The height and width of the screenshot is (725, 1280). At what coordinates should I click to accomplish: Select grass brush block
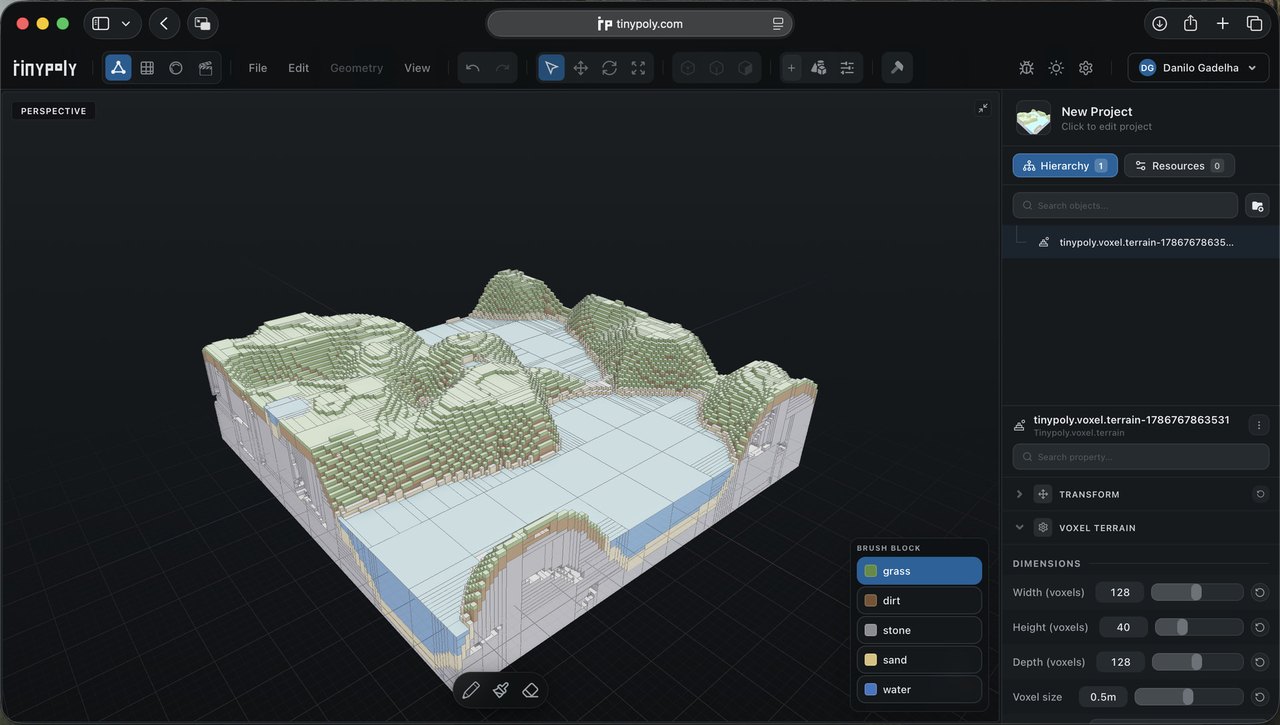click(x=919, y=571)
